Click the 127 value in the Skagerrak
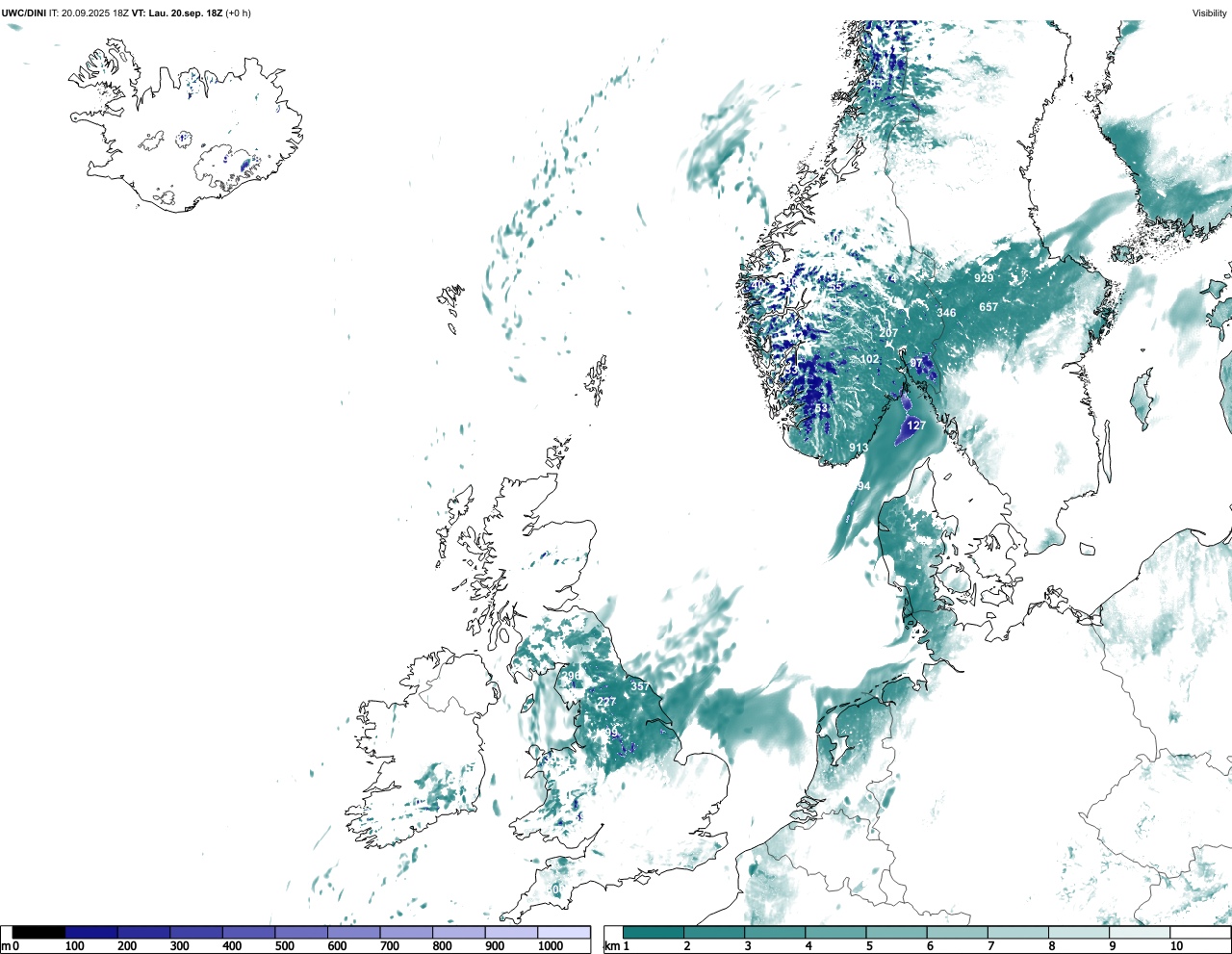This screenshot has width=1232, height=954. 916,425
